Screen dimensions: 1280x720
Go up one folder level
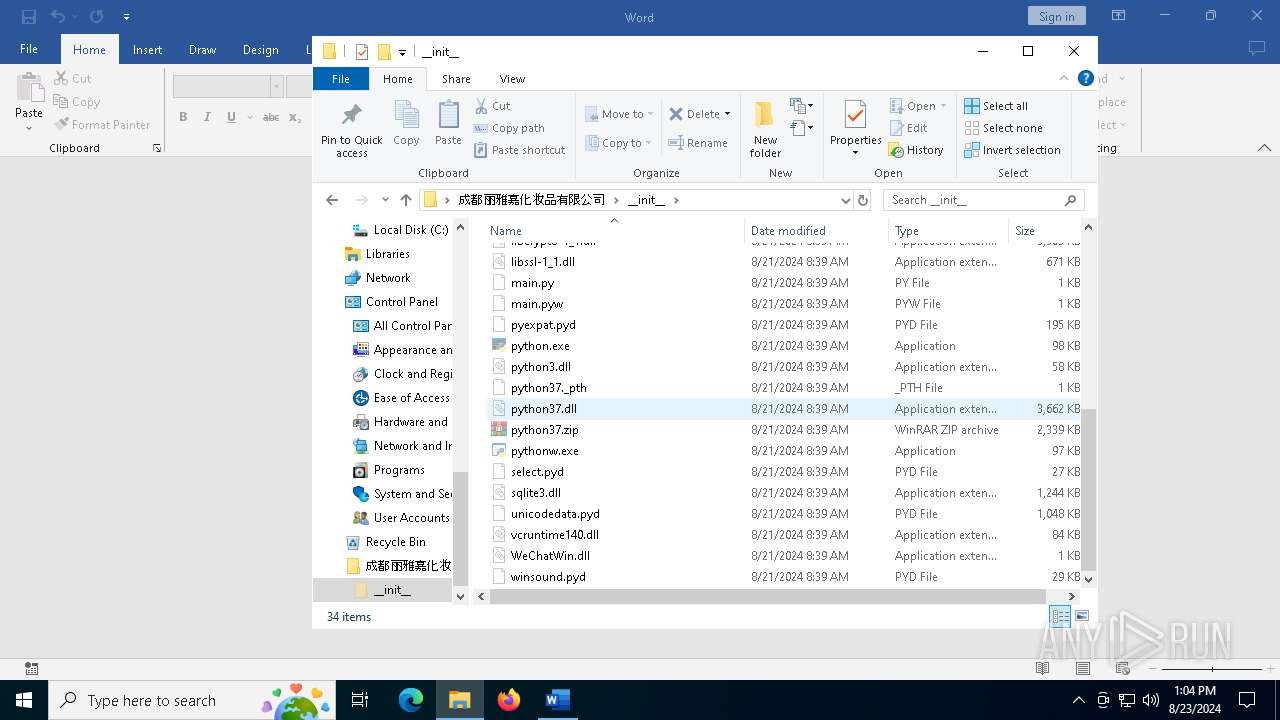(405, 200)
